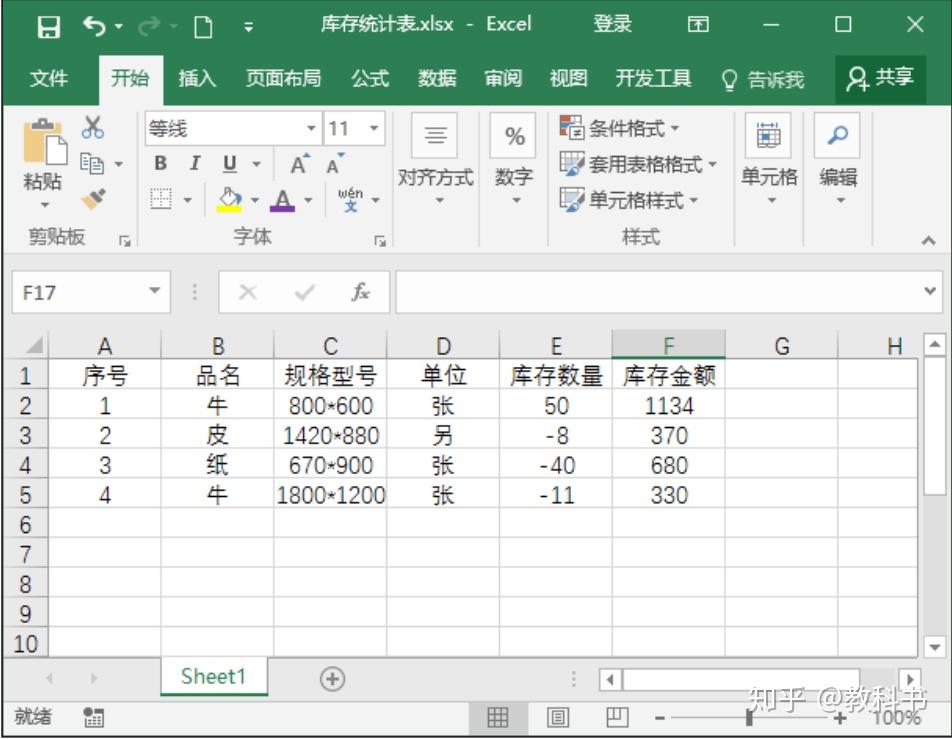Click the Paste clipboard icon

tap(44, 141)
